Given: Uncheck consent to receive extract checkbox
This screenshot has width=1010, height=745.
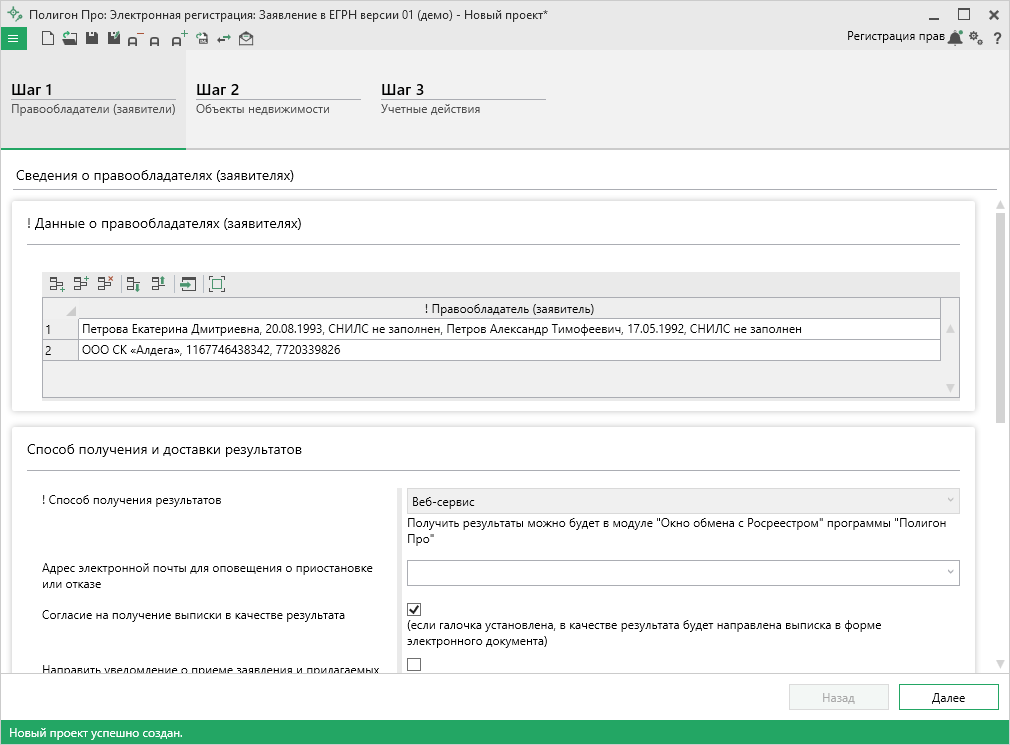Looking at the screenshot, I should 415,609.
